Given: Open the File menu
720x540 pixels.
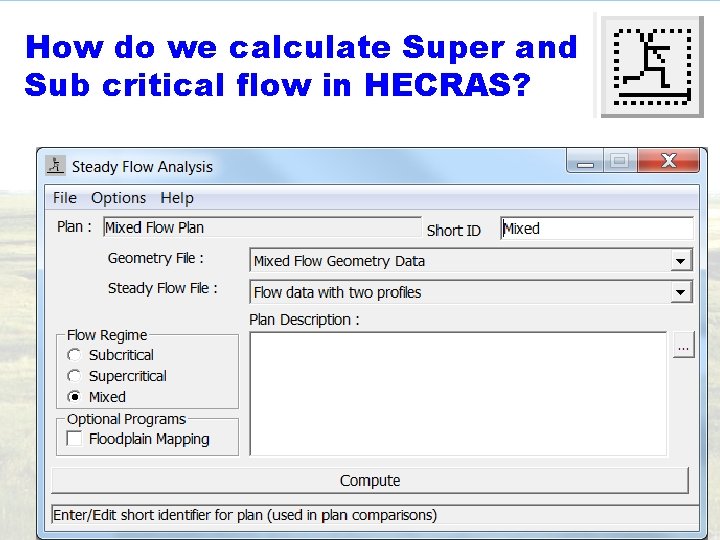Looking at the screenshot, I should tap(65, 198).
